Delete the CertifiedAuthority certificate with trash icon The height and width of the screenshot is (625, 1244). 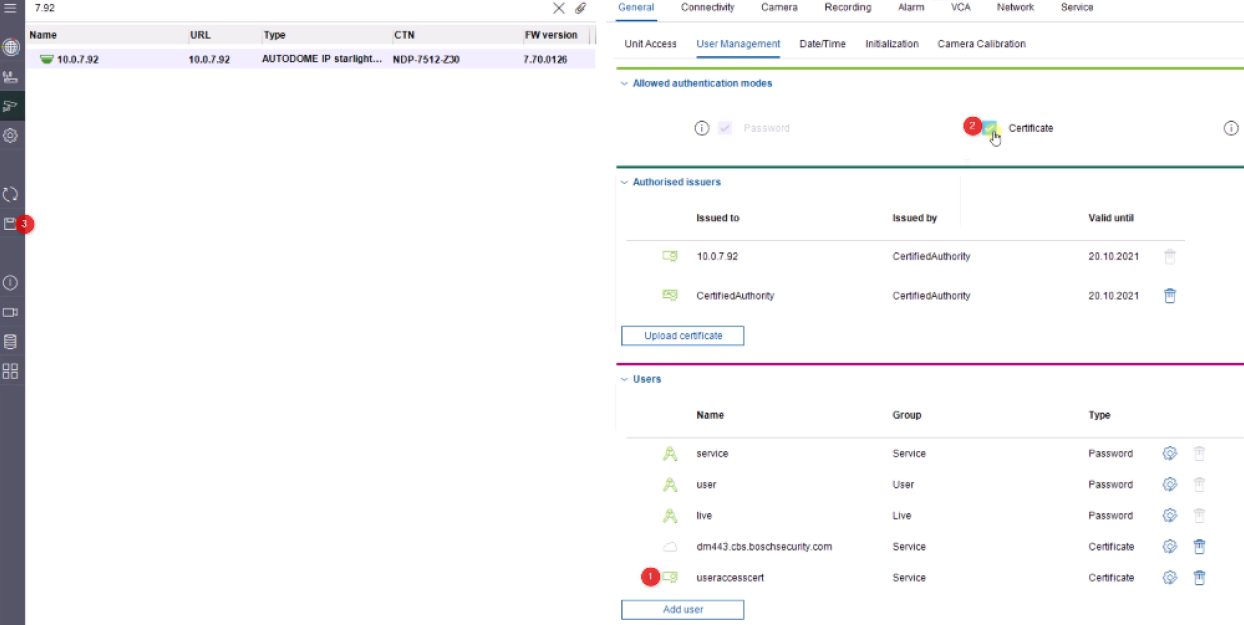(1170, 296)
